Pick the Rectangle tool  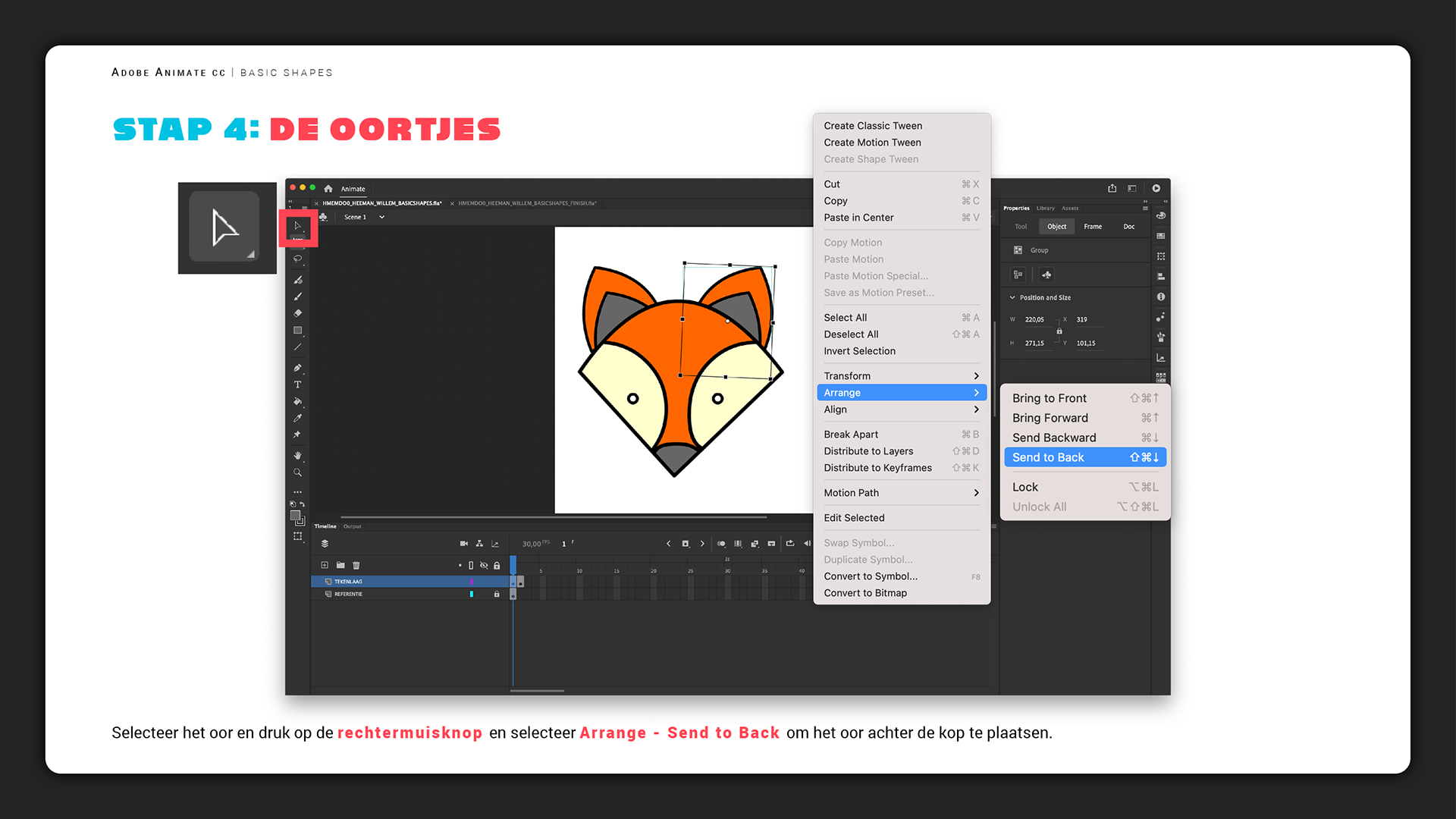[297, 331]
